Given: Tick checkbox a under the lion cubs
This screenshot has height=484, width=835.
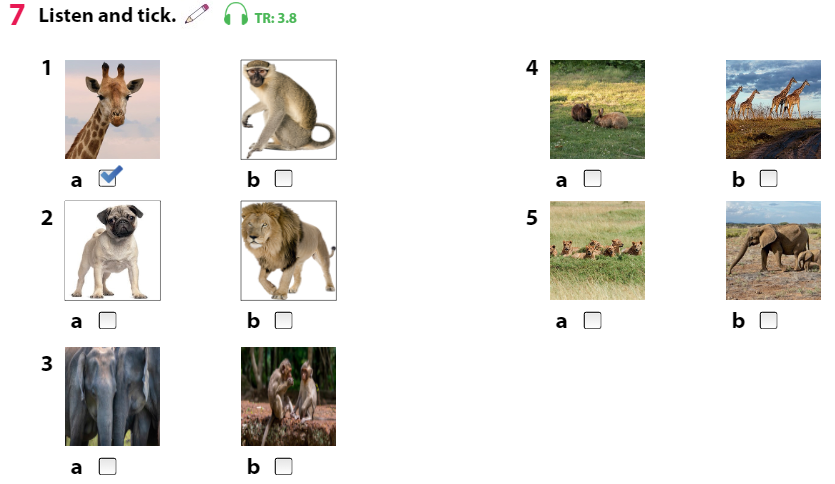Looking at the screenshot, I should 592,321.
